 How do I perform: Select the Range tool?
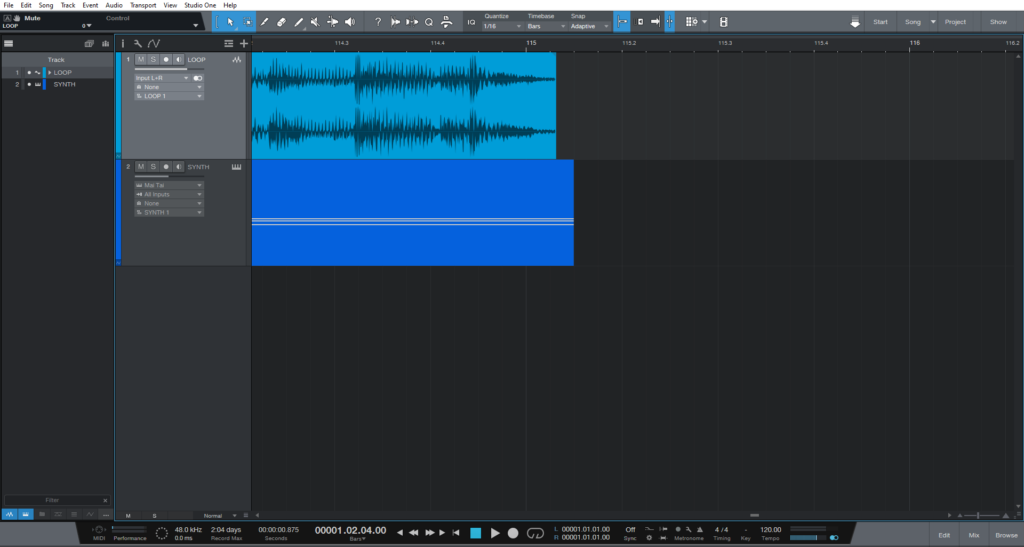point(247,22)
